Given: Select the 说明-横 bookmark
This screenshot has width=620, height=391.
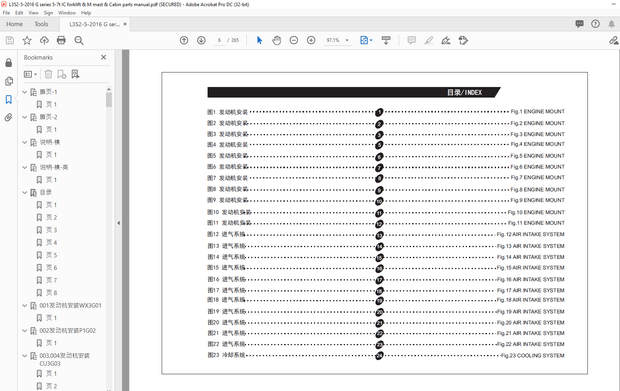Looking at the screenshot, I should point(50,142).
